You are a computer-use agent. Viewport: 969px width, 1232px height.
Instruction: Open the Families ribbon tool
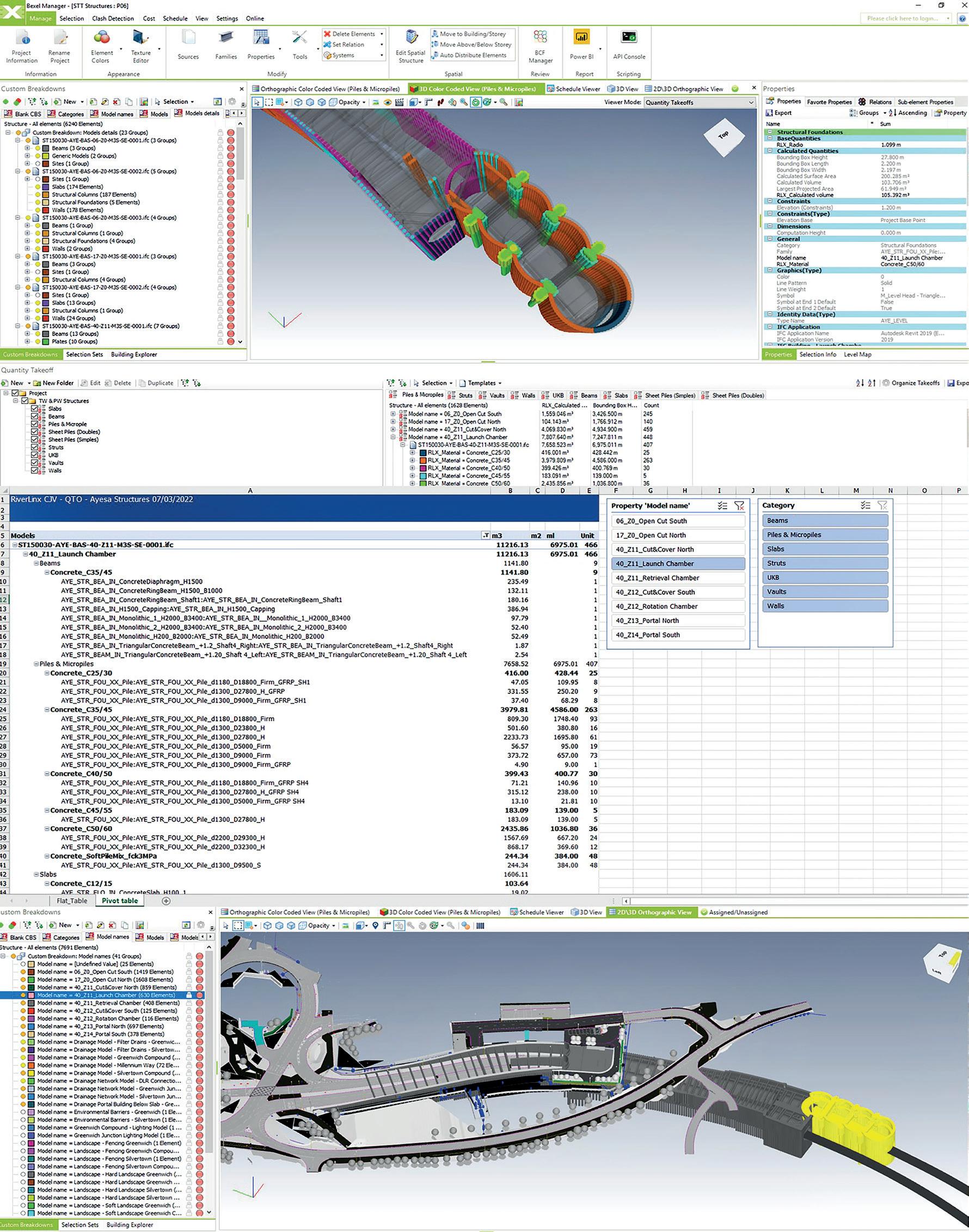tap(226, 45)
